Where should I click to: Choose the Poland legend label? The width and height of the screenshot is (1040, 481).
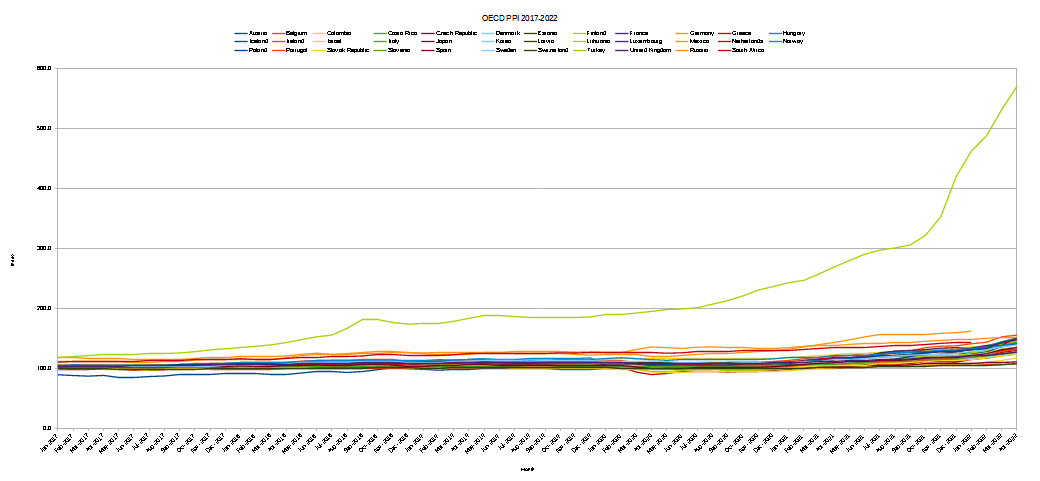tap(258, 50)
